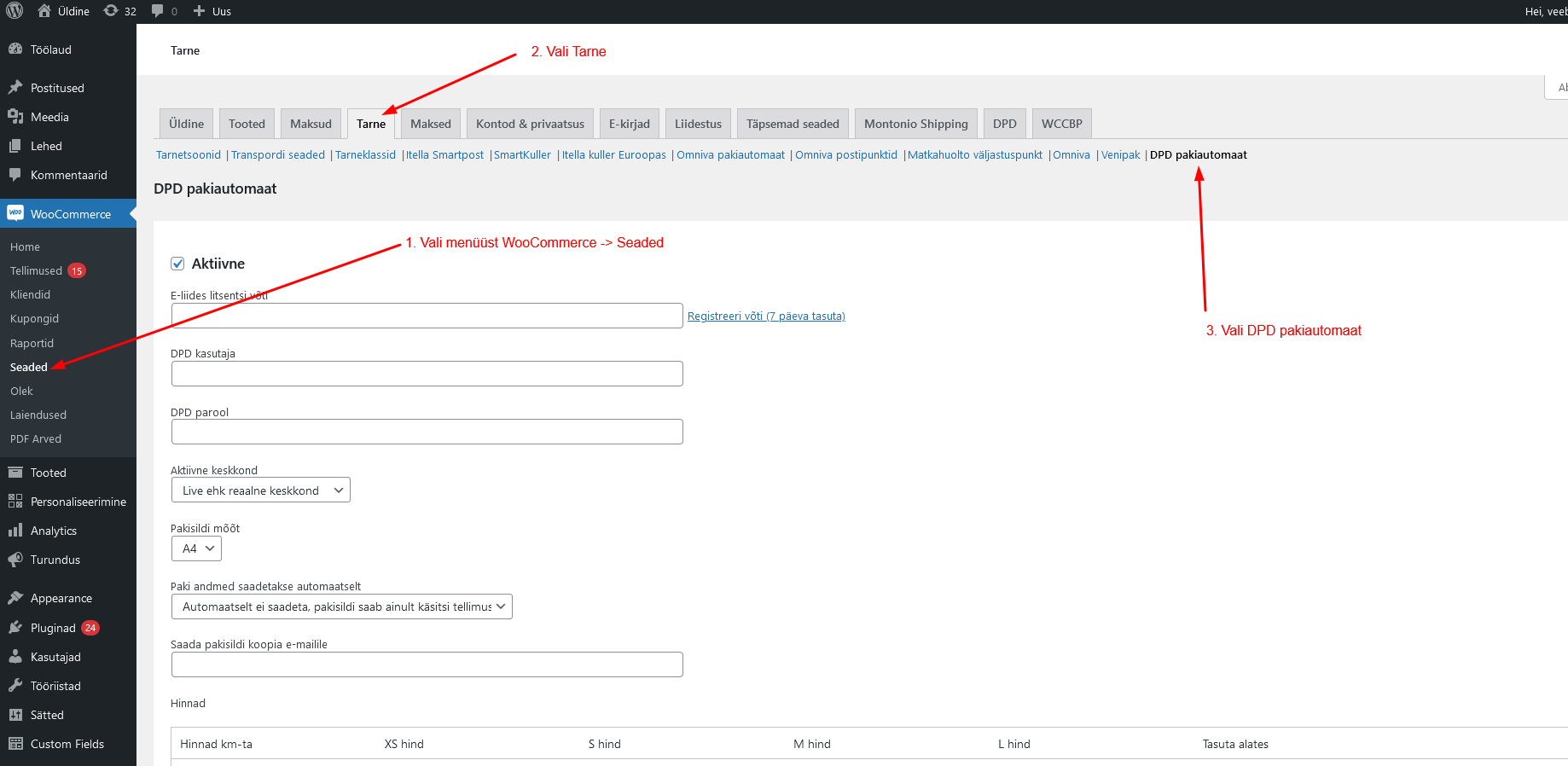
Task: Open the Pakisildi mõõt A4 dropdown
Action: [x=196, y=548]
